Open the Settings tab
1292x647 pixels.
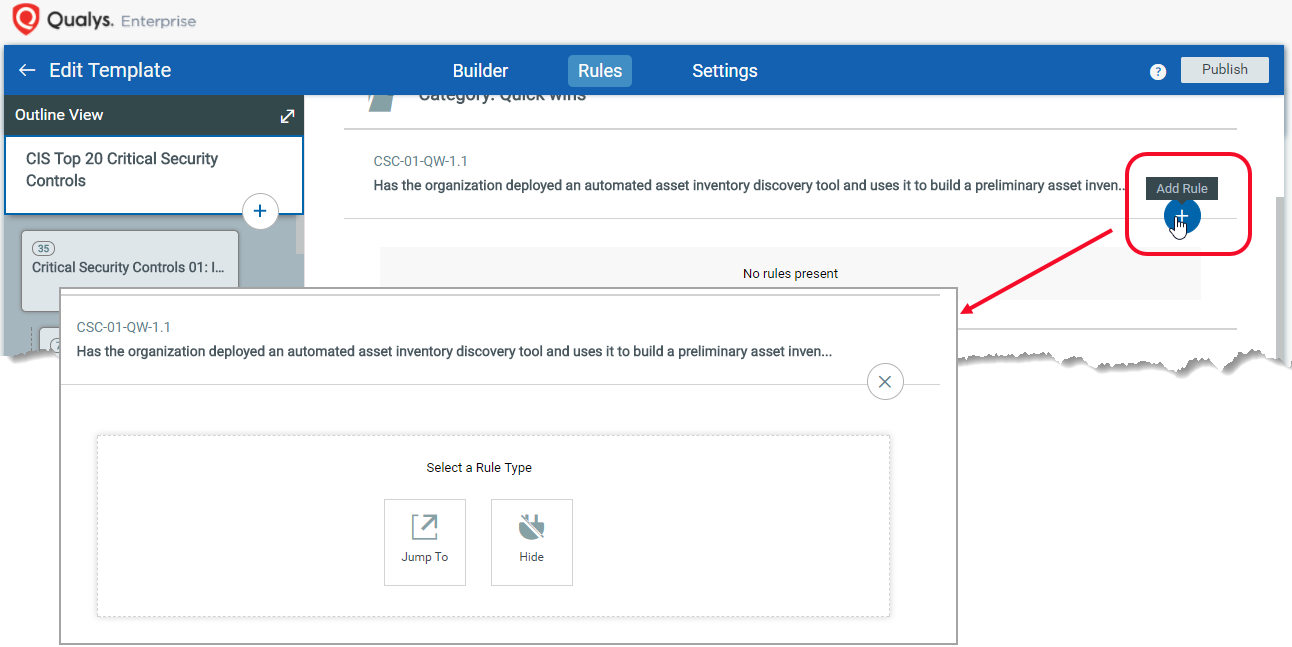(724, 71)
